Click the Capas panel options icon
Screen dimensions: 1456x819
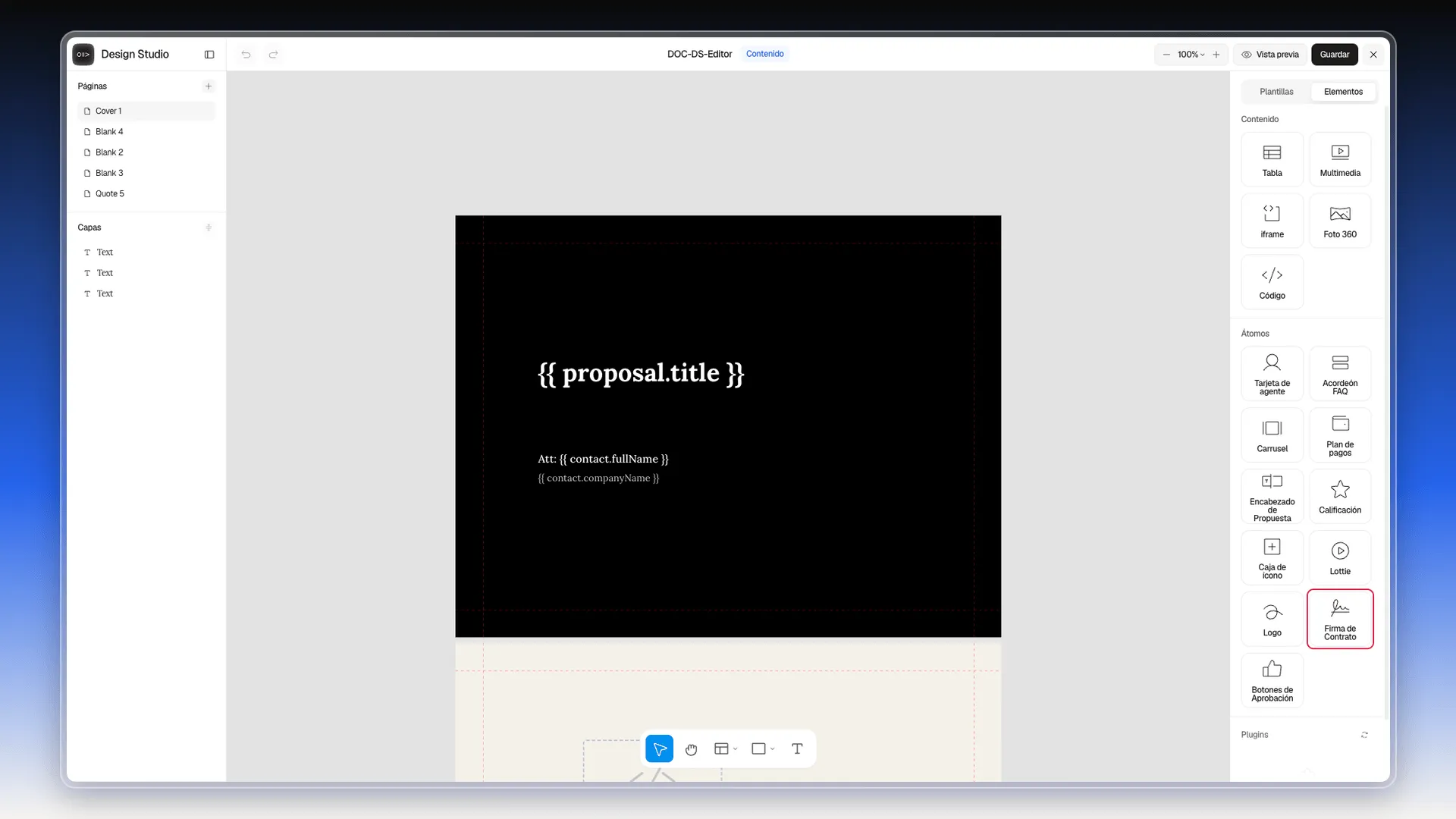pyautogui.click(x=209, y=227)
